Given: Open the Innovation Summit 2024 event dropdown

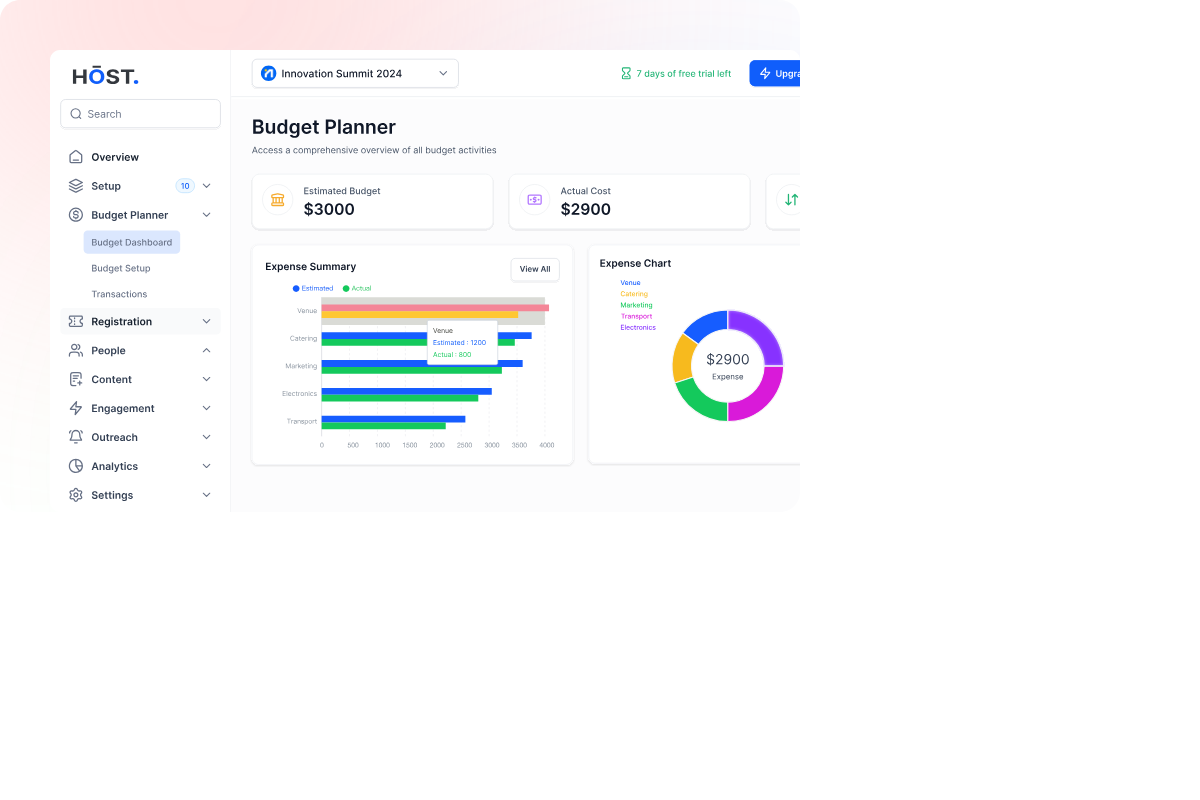Looking at the screenshot, I should [355, 73].
